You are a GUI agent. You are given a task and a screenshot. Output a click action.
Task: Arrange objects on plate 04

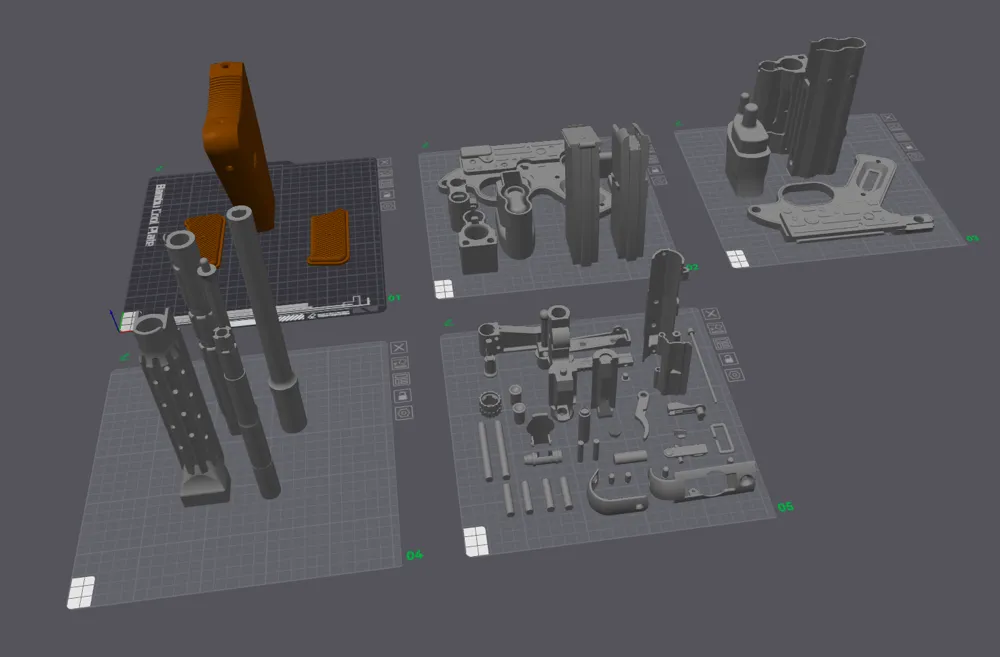(x=401, y=380)
